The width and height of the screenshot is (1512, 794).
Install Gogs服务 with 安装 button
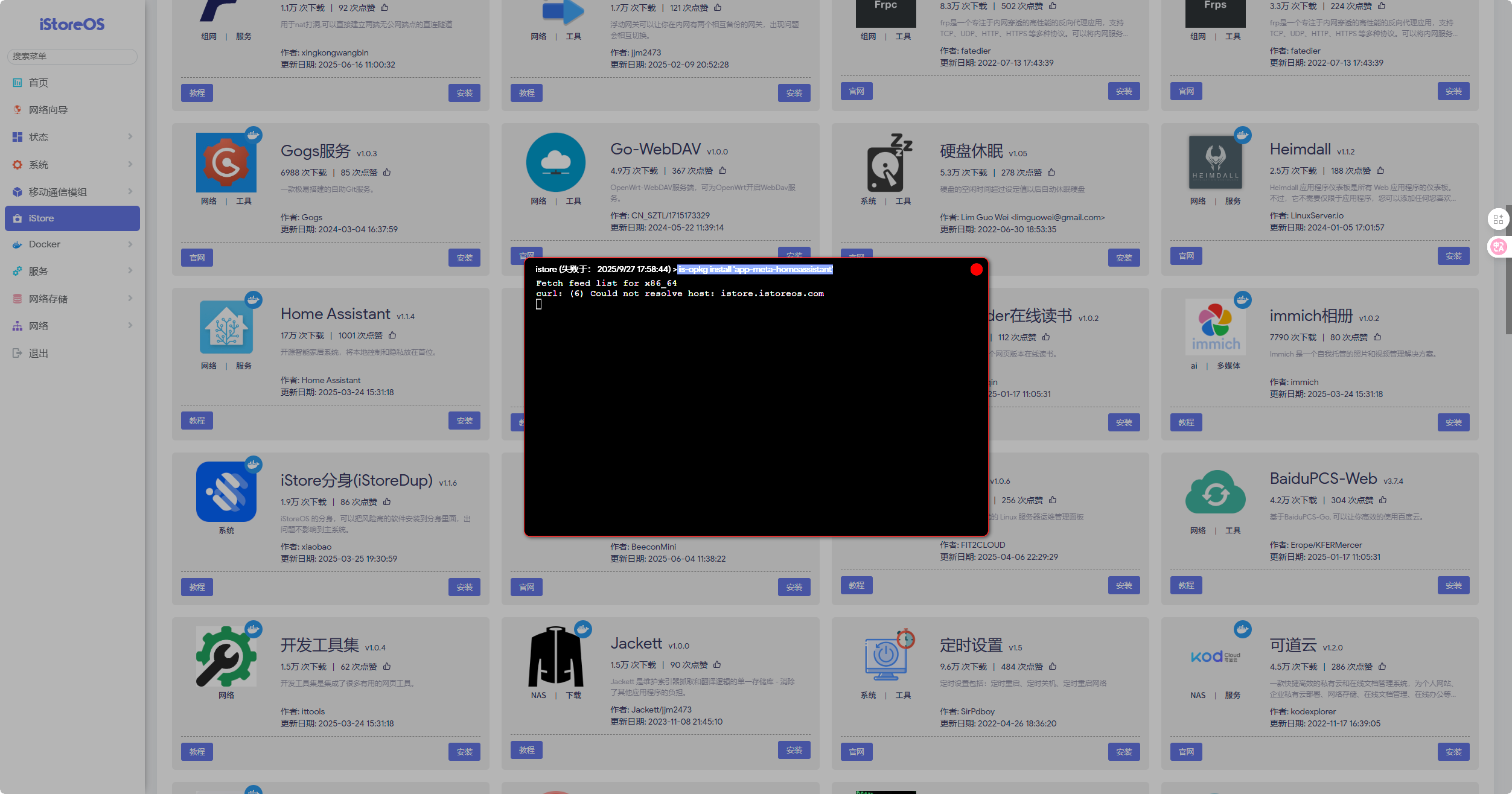click(464, 258)
